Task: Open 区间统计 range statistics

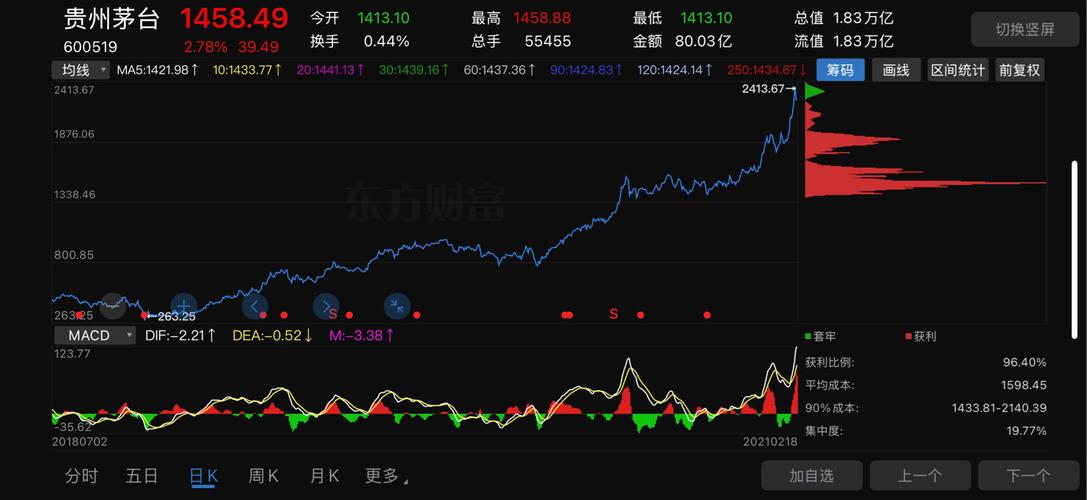Action: point(957,70)
